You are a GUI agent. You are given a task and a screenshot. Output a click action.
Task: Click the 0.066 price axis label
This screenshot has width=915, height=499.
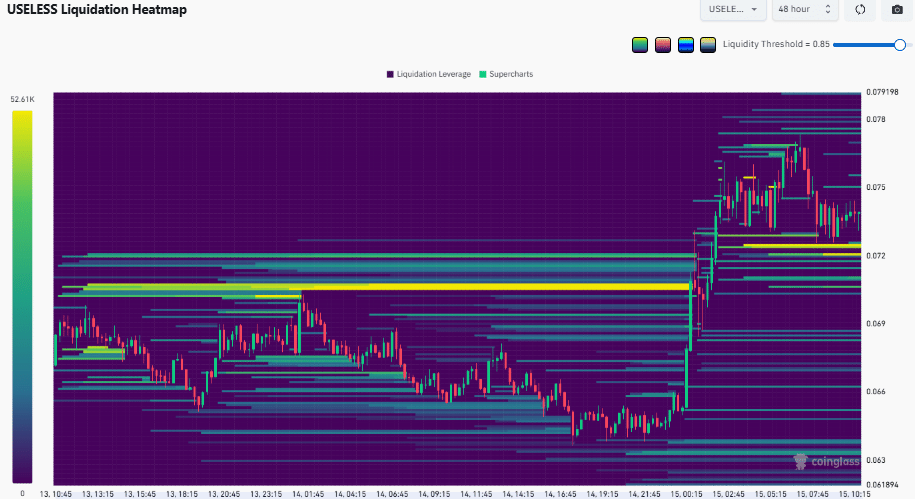876,392
